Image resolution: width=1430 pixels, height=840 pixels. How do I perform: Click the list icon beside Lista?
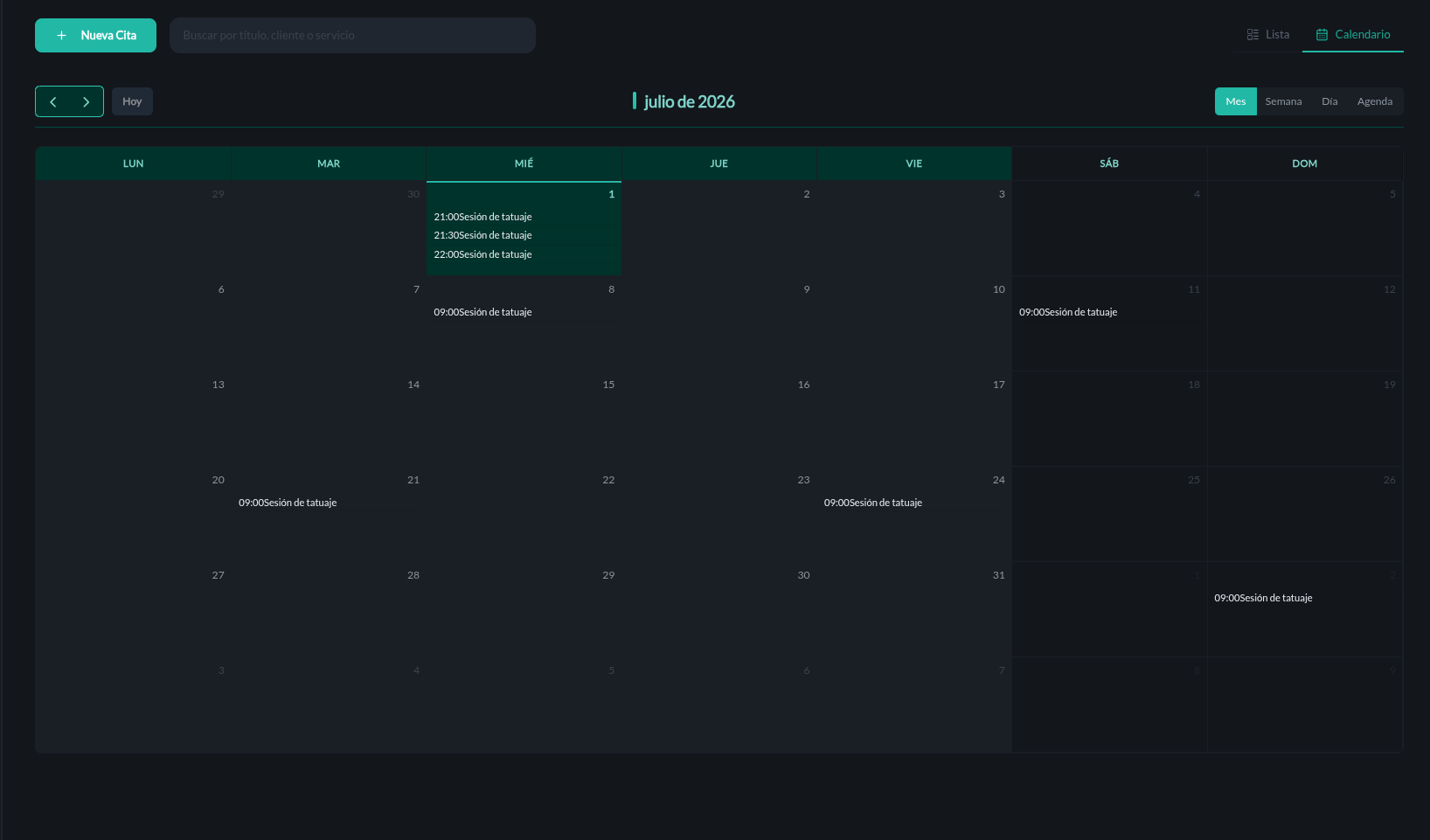1253,35
